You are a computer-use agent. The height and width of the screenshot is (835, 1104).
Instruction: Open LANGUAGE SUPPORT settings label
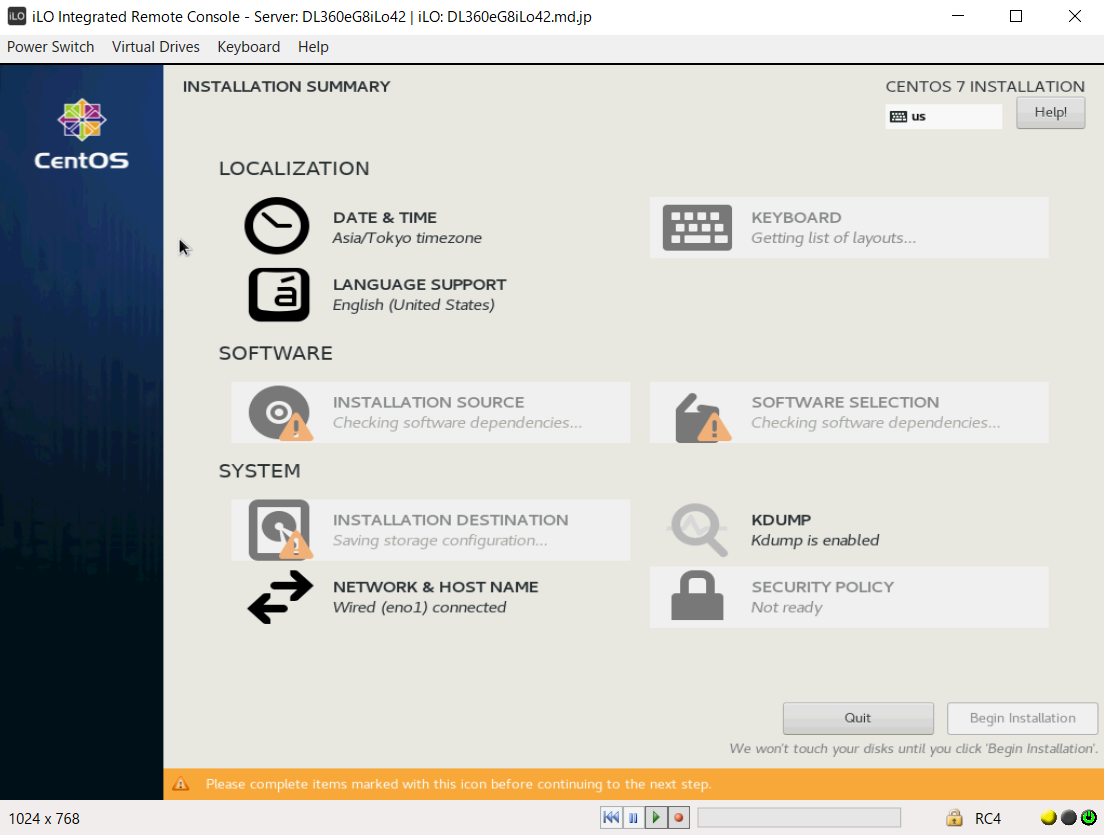coord(420,284)
